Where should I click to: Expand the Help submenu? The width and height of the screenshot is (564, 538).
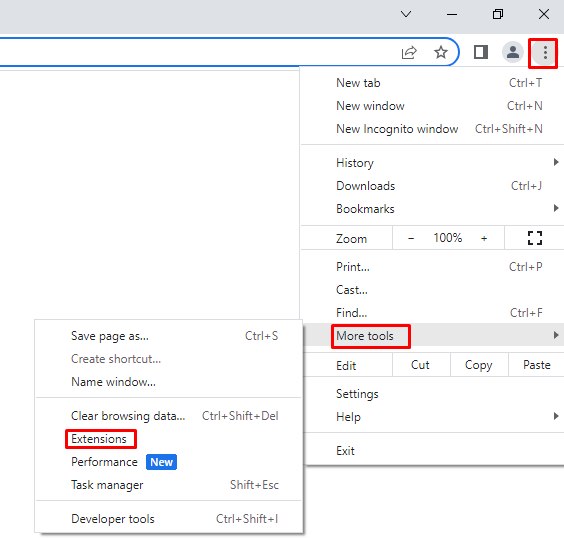click(432, 416)
